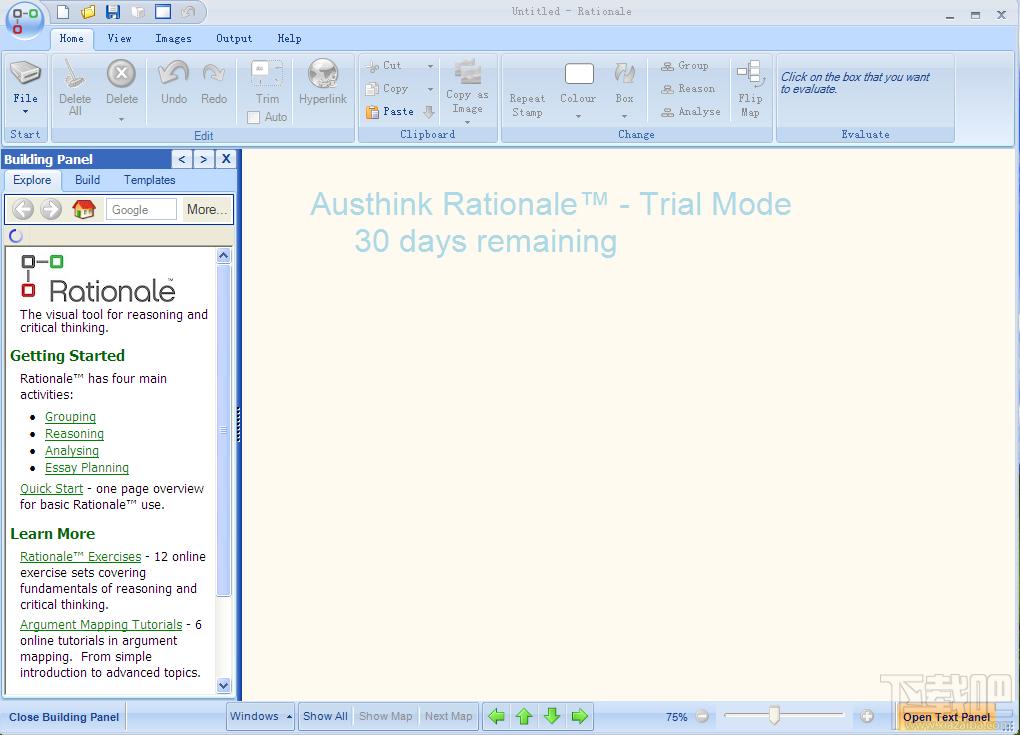Click the browser forward arrow in Building Panel
Image resolution: width=1020 pixels, height=735 pixels.
point(51,209)
